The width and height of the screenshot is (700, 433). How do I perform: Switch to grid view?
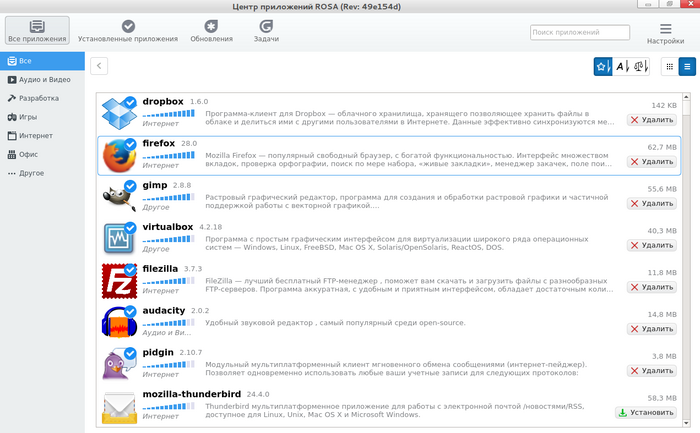click(x=670, y=67)
